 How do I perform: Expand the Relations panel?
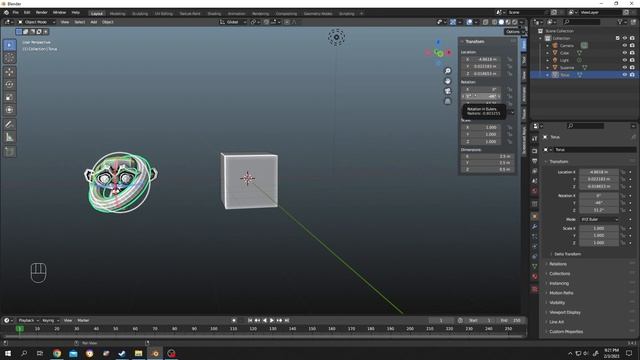[x=558, y=264]
